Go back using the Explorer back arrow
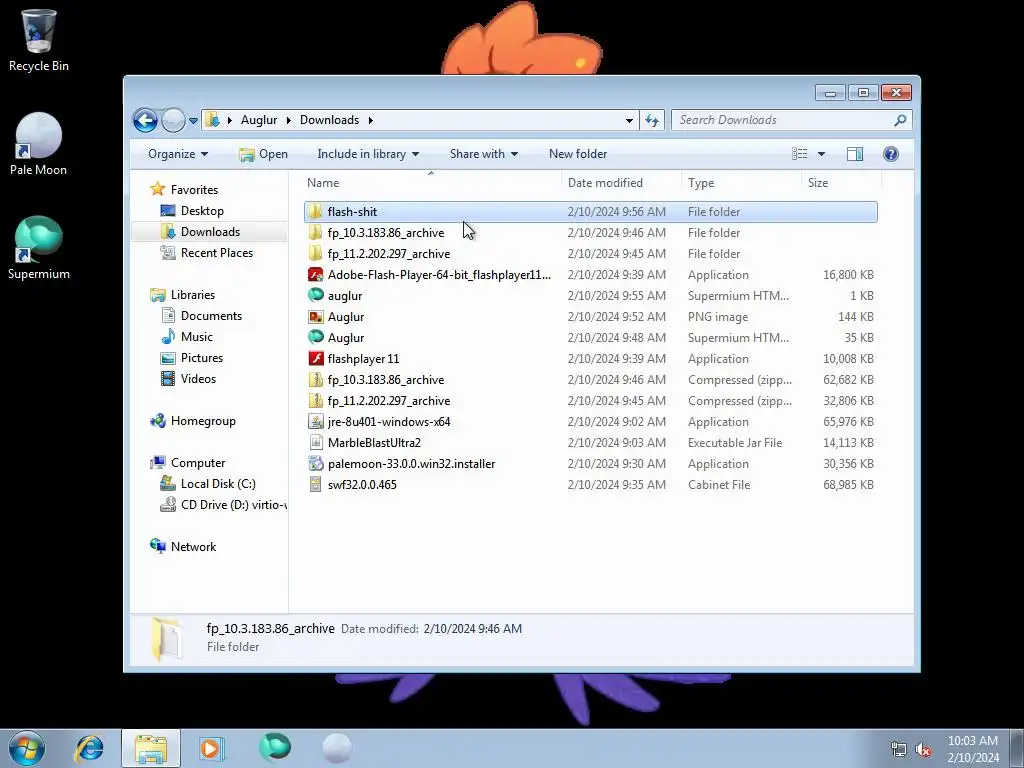 pos(145,120)
